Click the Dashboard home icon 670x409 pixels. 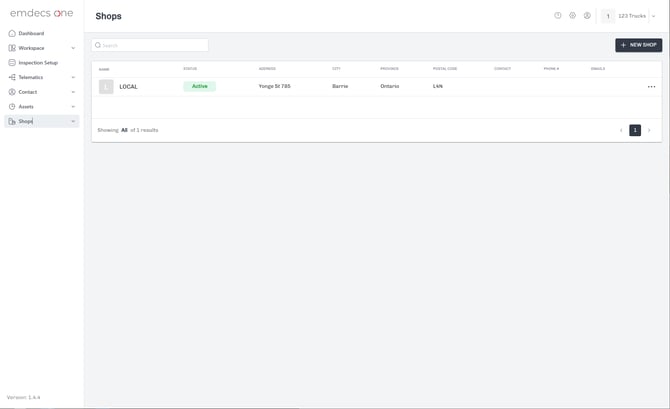12,33
